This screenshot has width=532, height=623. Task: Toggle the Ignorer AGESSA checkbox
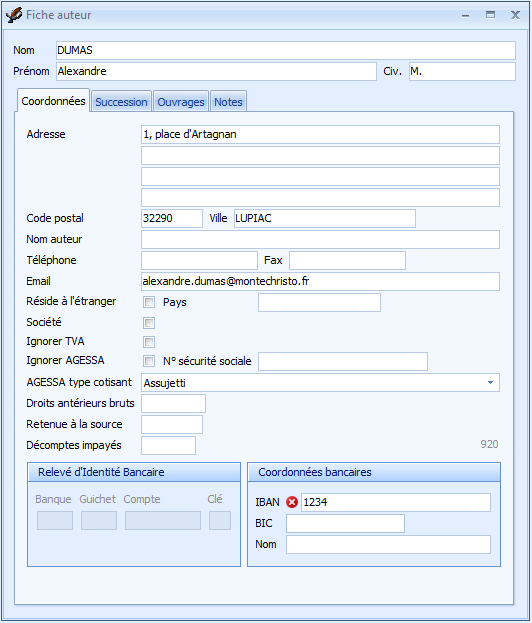coord(149,361)
